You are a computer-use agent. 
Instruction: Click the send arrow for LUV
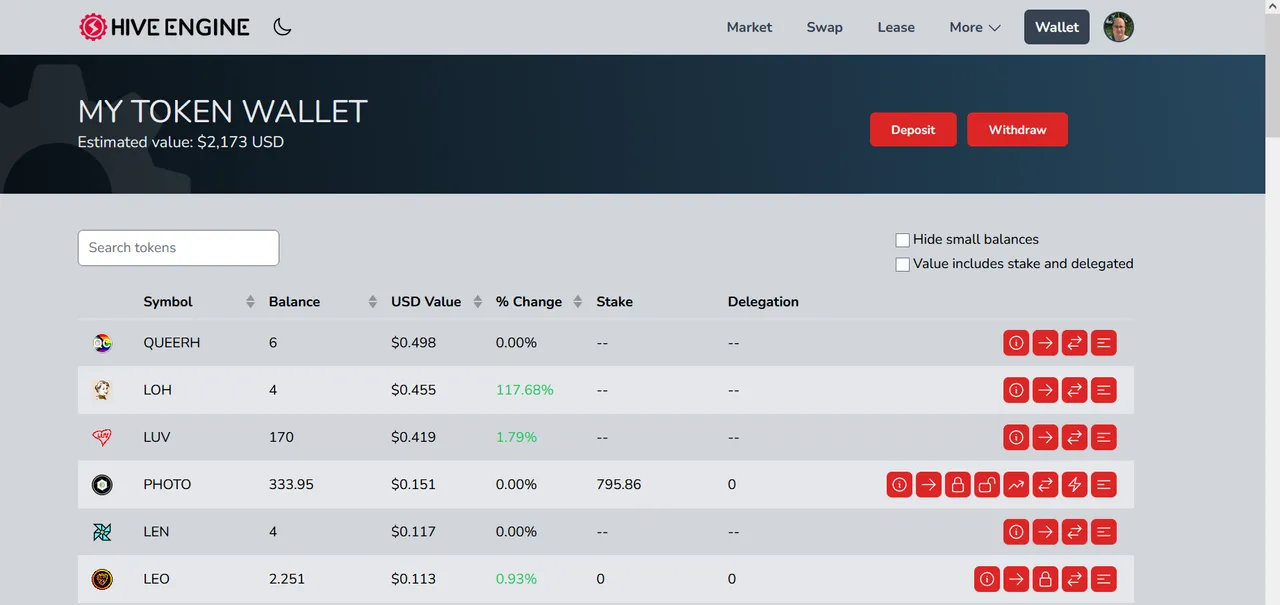pos(1045,437)
